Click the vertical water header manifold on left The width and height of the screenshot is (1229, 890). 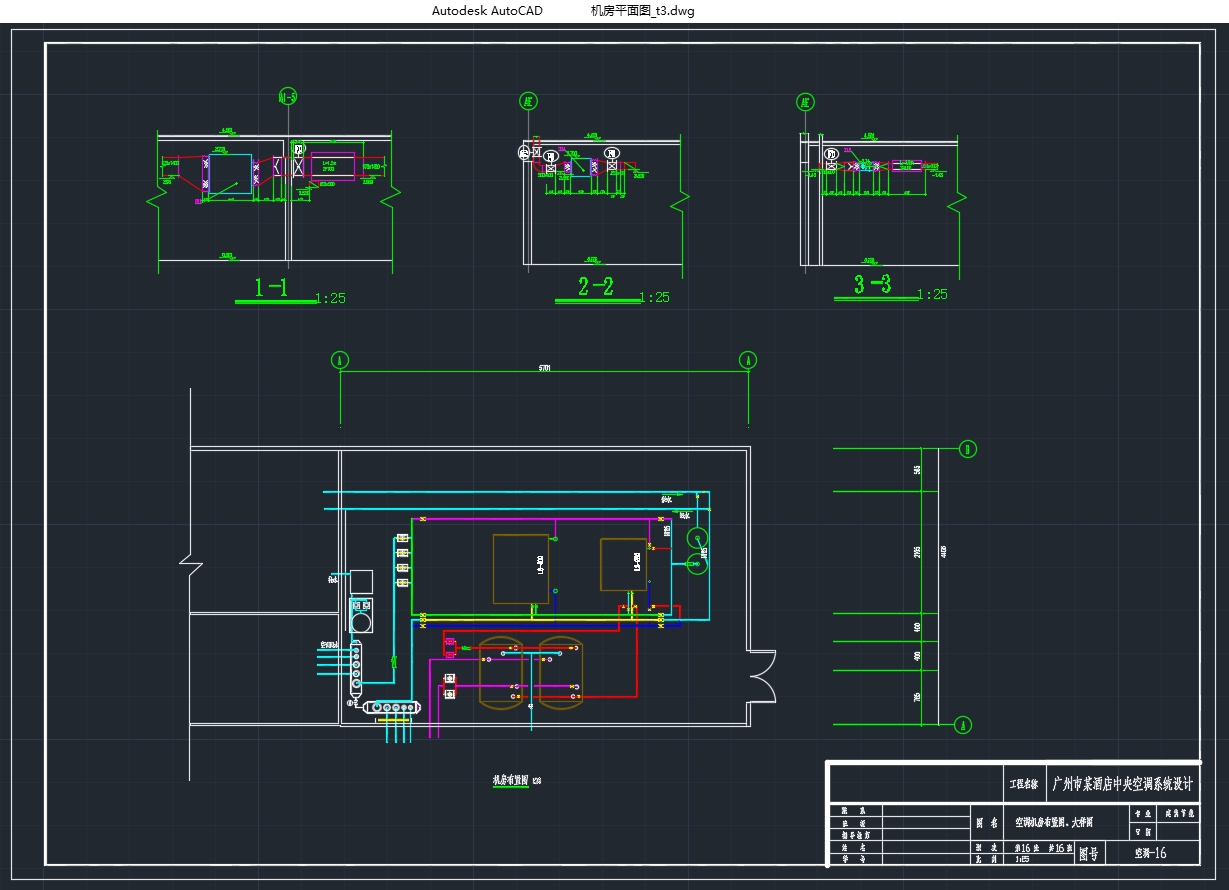pos(355,667)
